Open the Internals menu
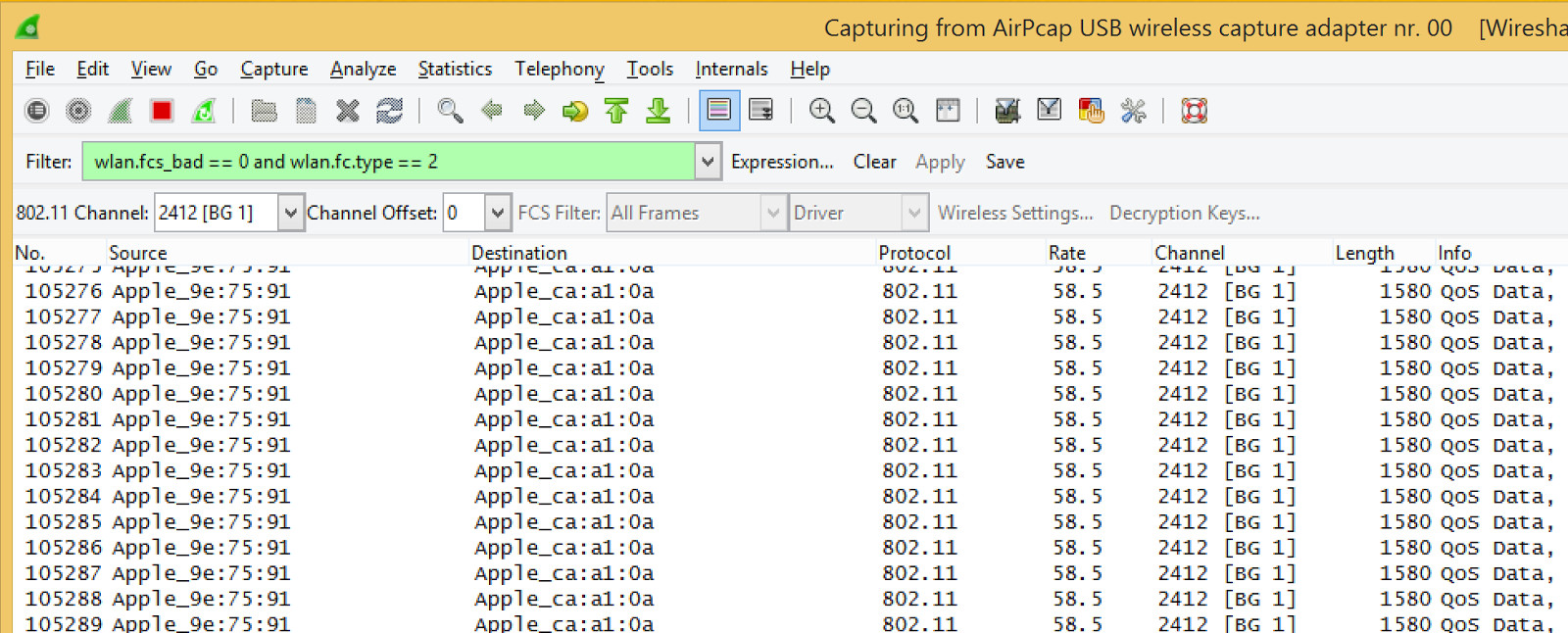The height and width of the screenshot is (633, 1568). click(732, 69)
